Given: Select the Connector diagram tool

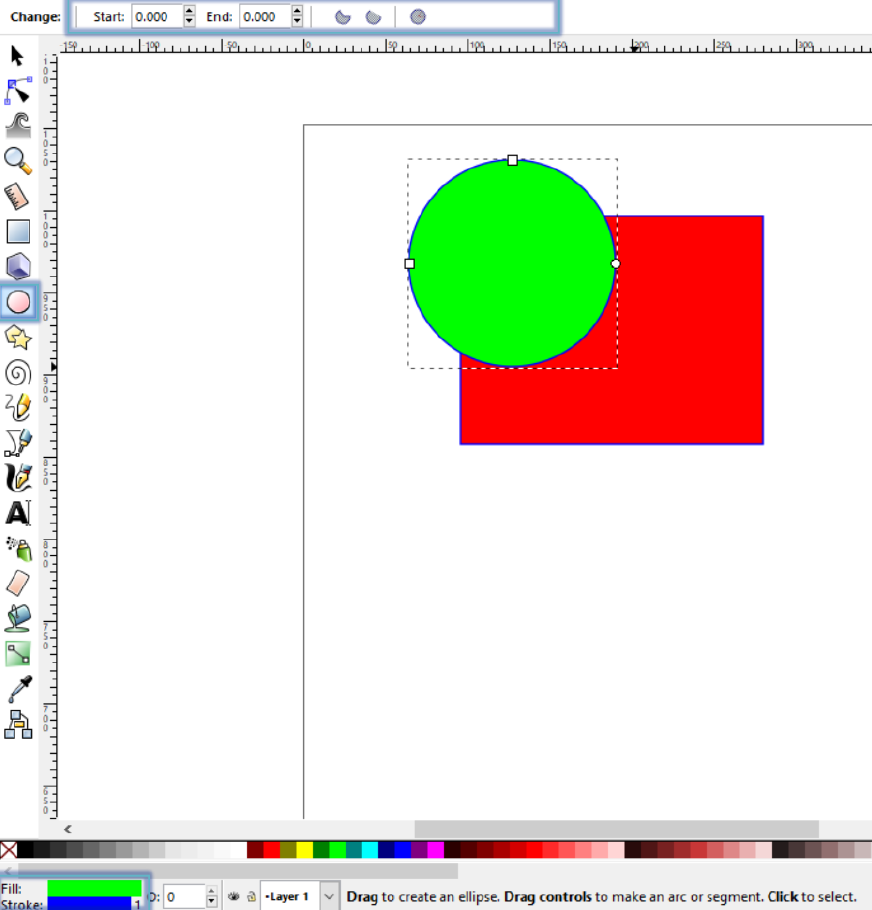Looking at the screenshot, I should (x=18, y=724).
